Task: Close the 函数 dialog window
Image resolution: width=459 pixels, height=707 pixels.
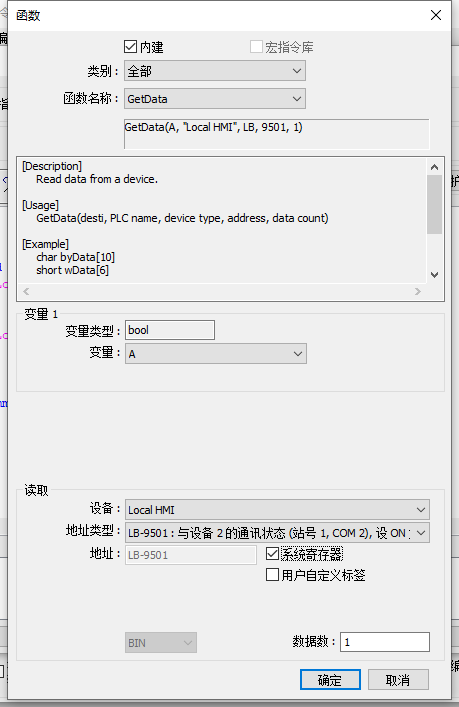Action: pyautogui.click(x=436, y=15)
